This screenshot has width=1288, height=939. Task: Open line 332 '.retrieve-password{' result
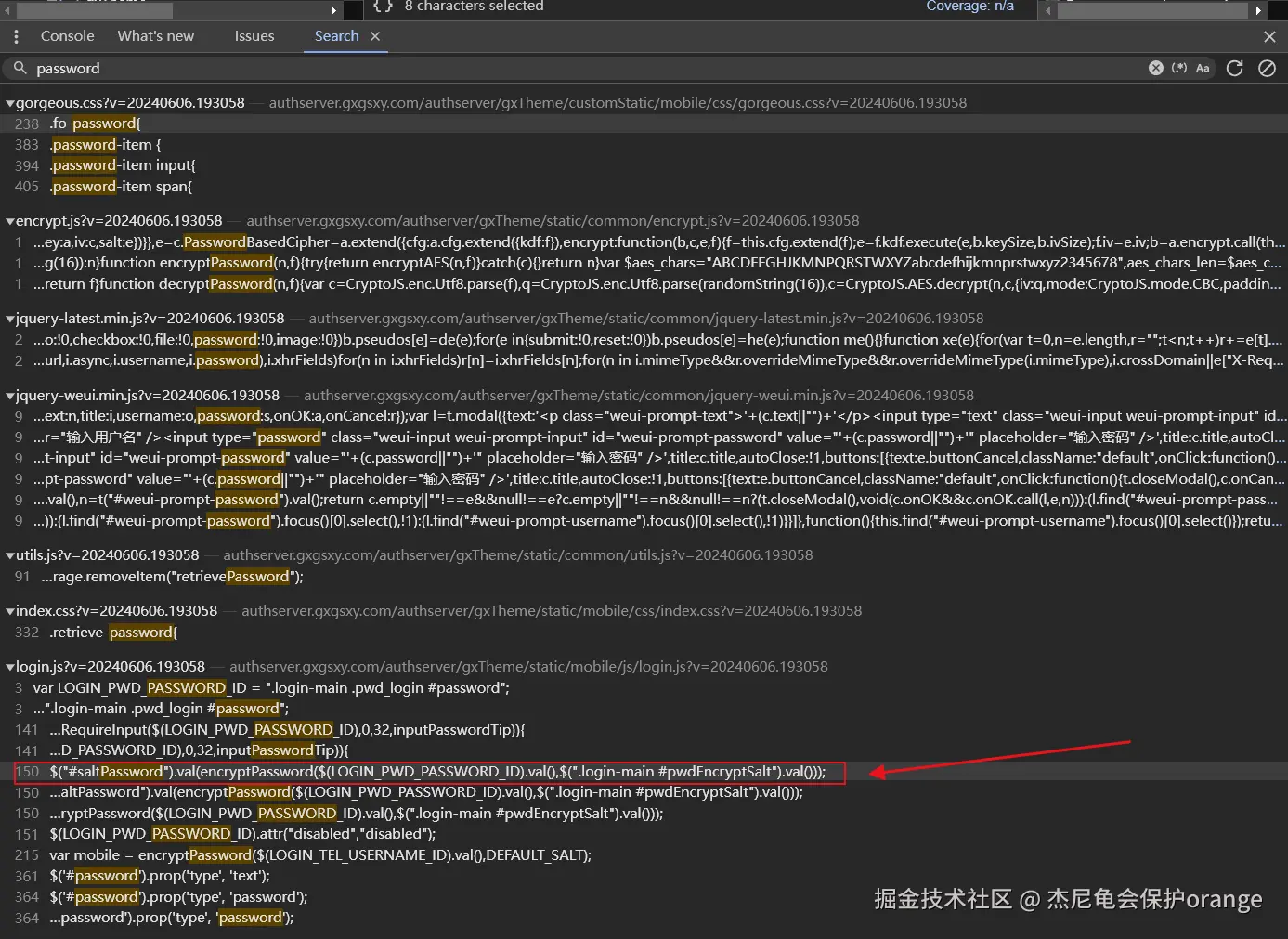coord(644,633)
